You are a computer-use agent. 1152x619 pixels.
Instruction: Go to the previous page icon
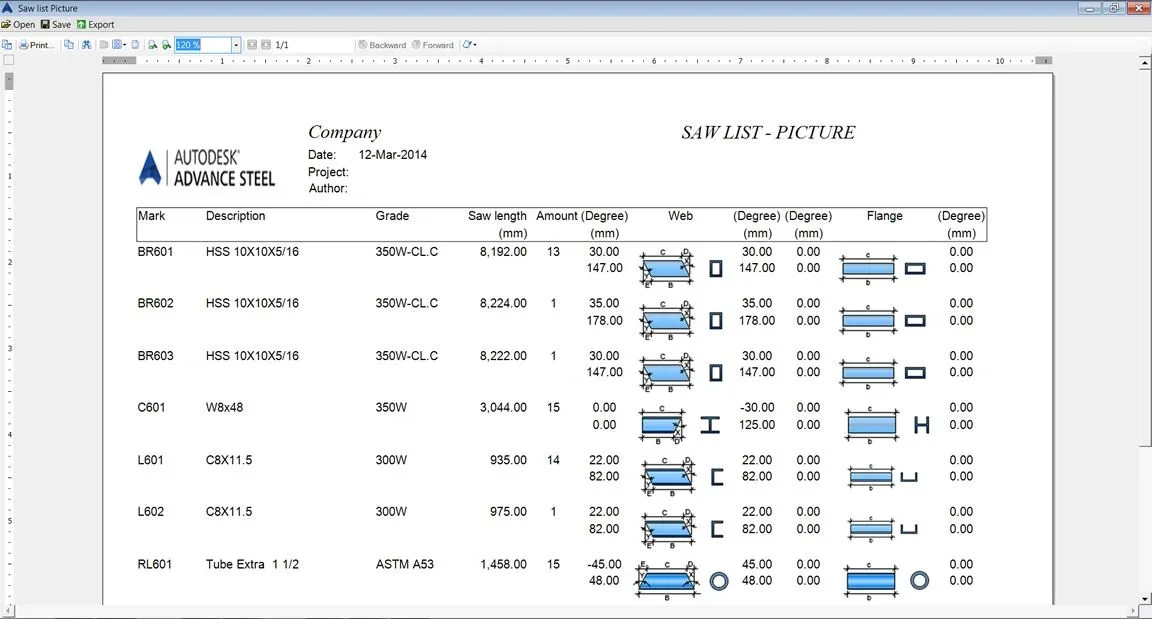(x=252, y=45)
